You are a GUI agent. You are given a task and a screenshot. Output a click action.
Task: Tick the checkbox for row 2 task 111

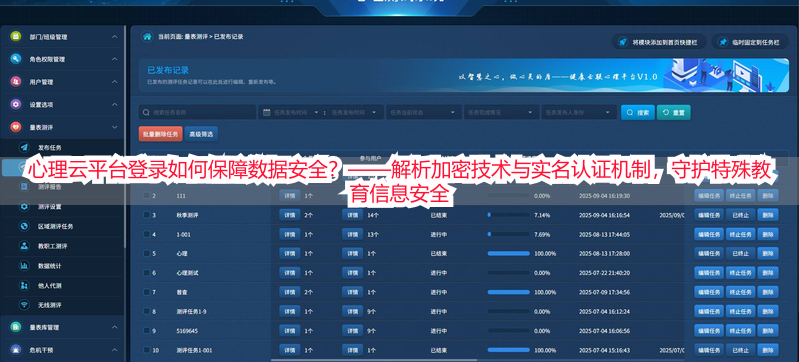tap(147, 195)
